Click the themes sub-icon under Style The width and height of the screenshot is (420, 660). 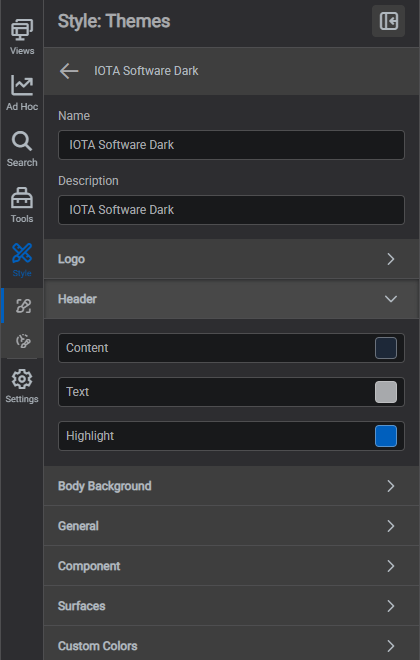point(23,306)
